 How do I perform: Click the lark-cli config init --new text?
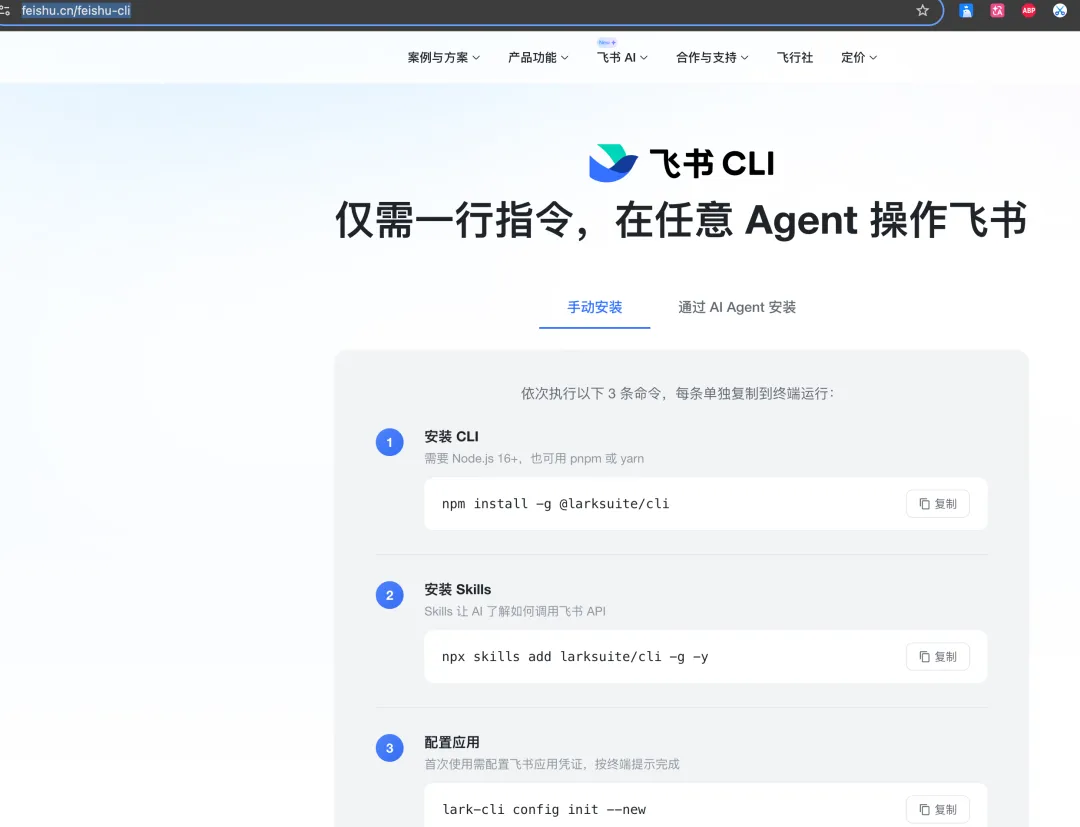tap(544, 810)
